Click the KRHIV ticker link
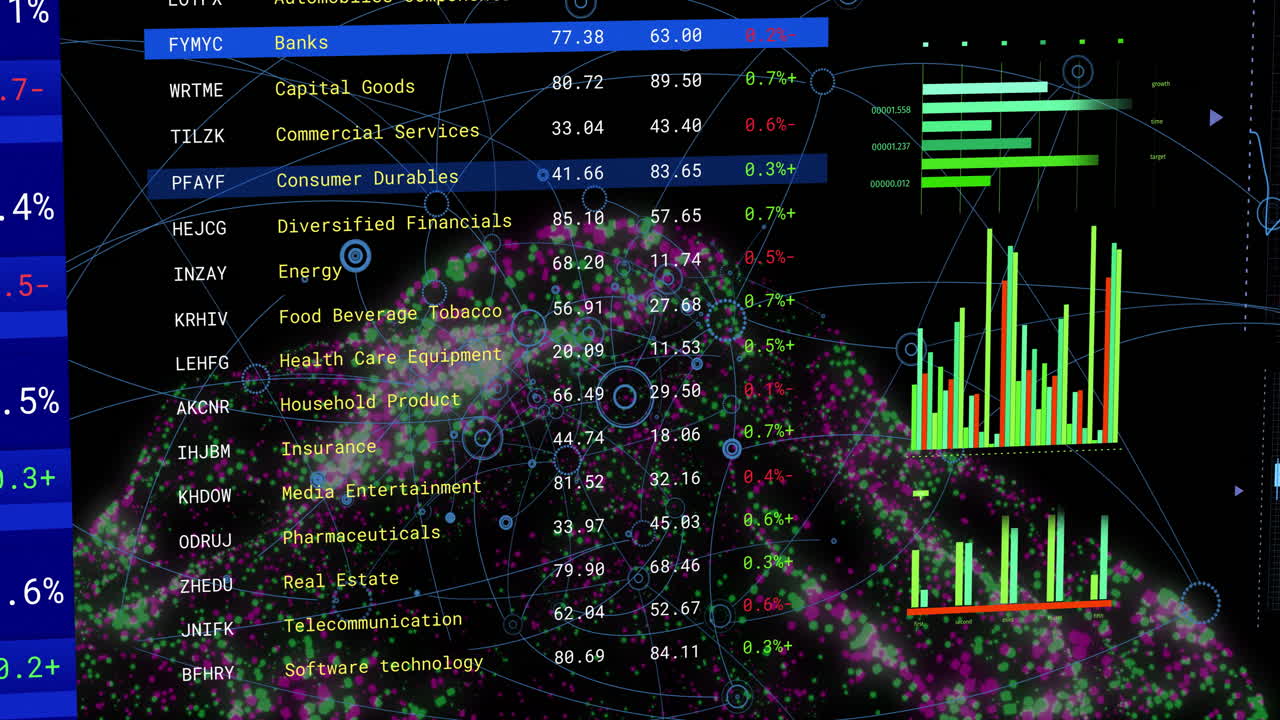1280x720 pixels. 202,319
